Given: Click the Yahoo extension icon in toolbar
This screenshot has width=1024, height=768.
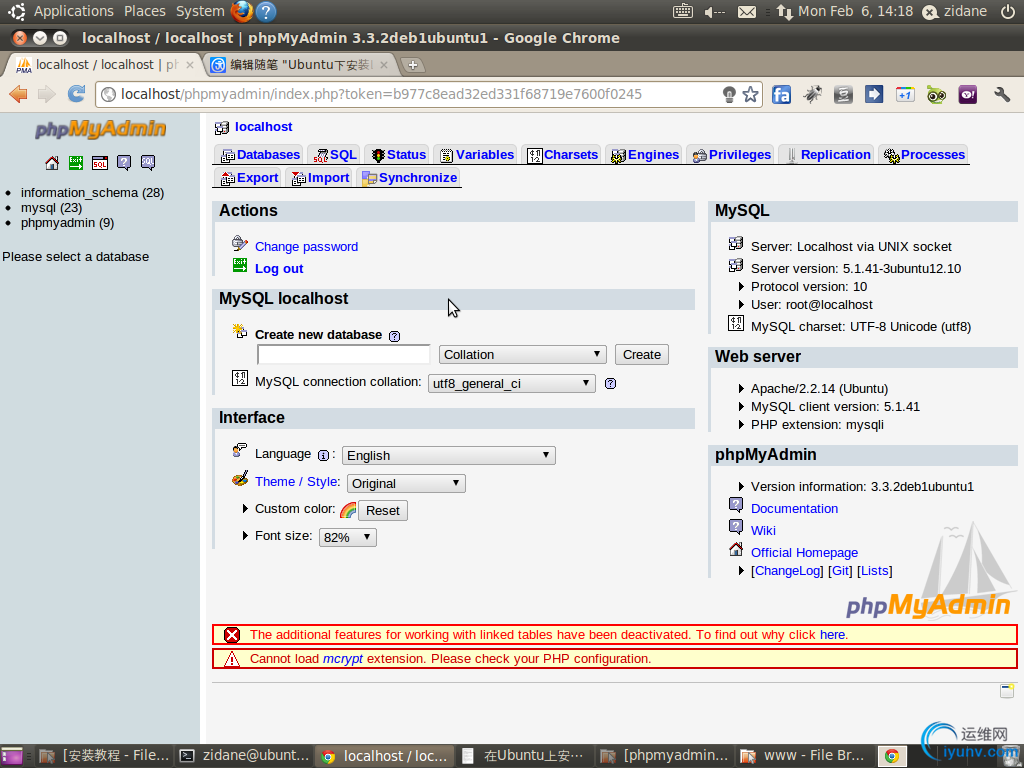Looking at the screenshot, I should [x=968, y=95].
